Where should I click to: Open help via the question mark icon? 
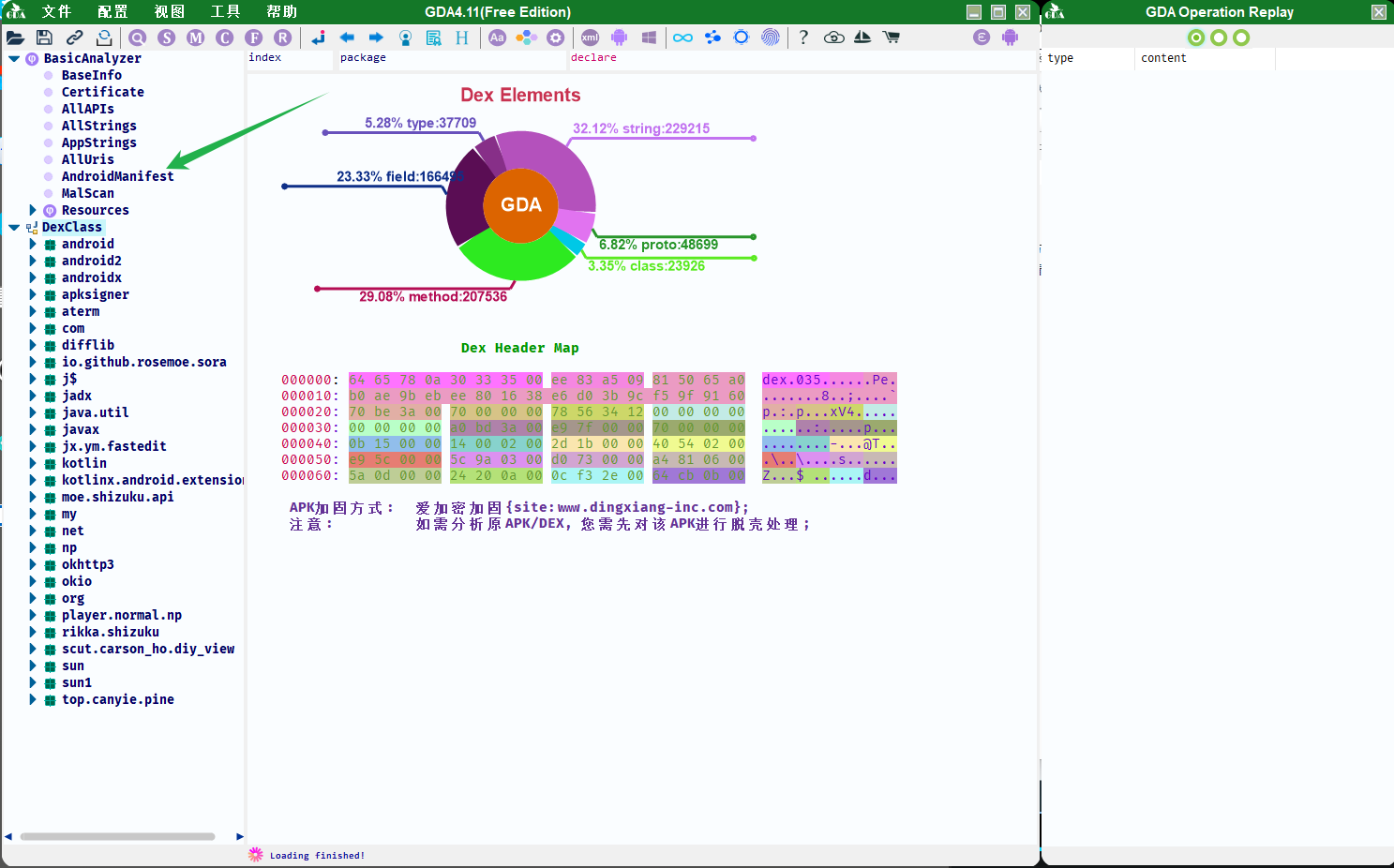[803, 37]
